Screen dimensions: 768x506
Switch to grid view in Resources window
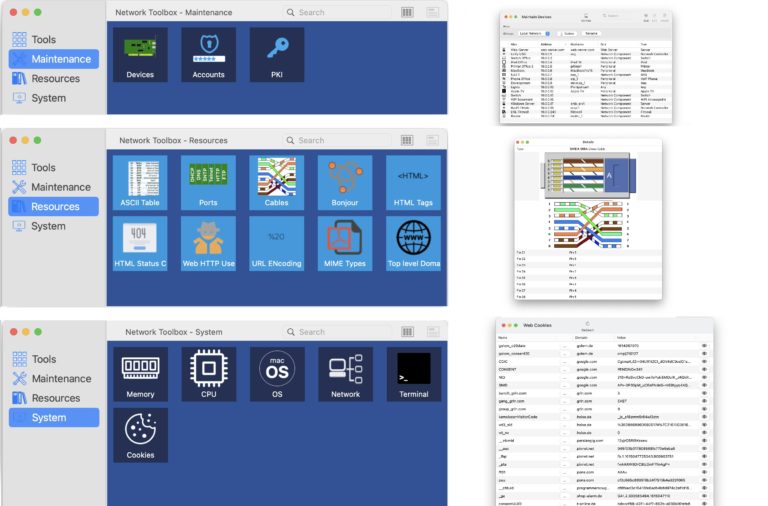pyautogui.click(x=407, y=141)
